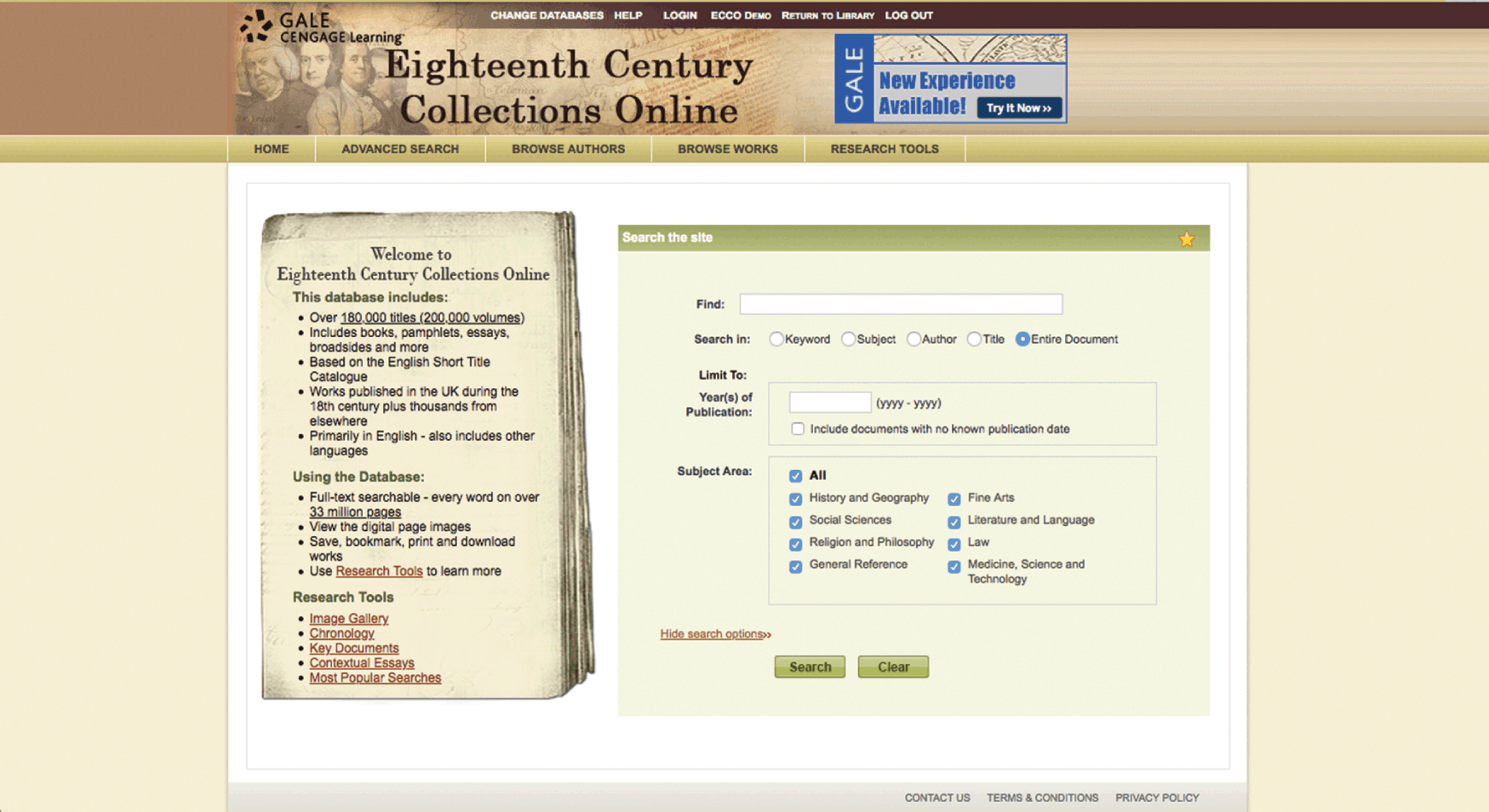Select the Keyword radio button
This screenshot has width=1489, height=812.
(x=776, y=340)
